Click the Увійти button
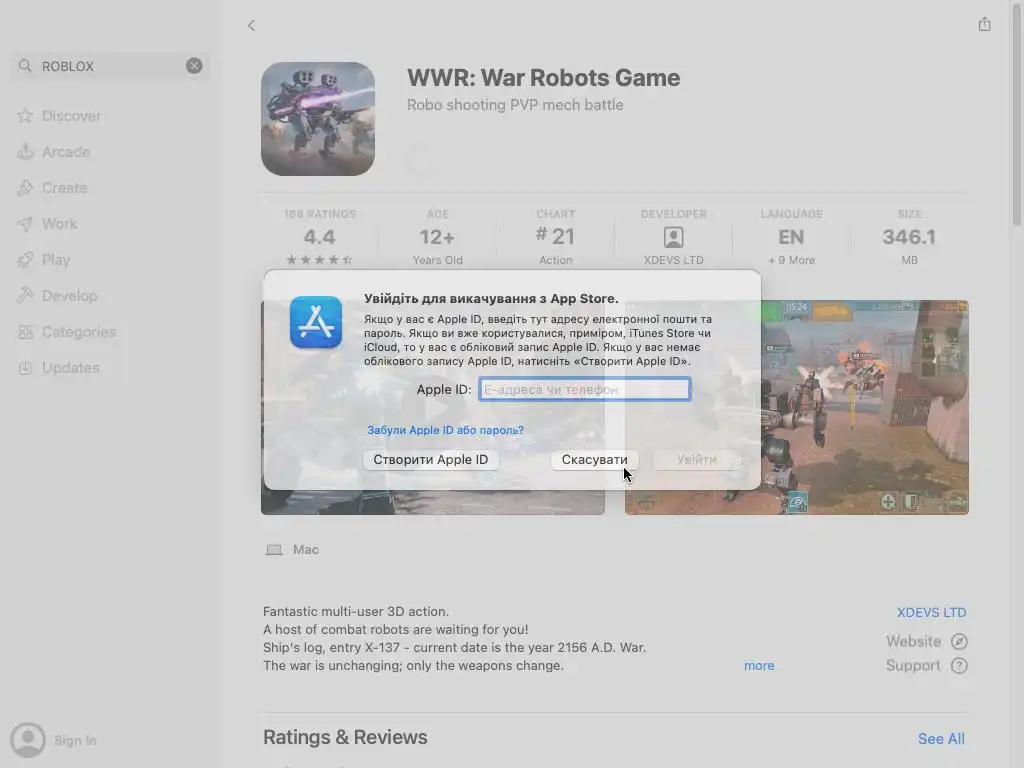The height and width of the screenshot is (768, 1024). pyautogui.click(x=696, y=460)
